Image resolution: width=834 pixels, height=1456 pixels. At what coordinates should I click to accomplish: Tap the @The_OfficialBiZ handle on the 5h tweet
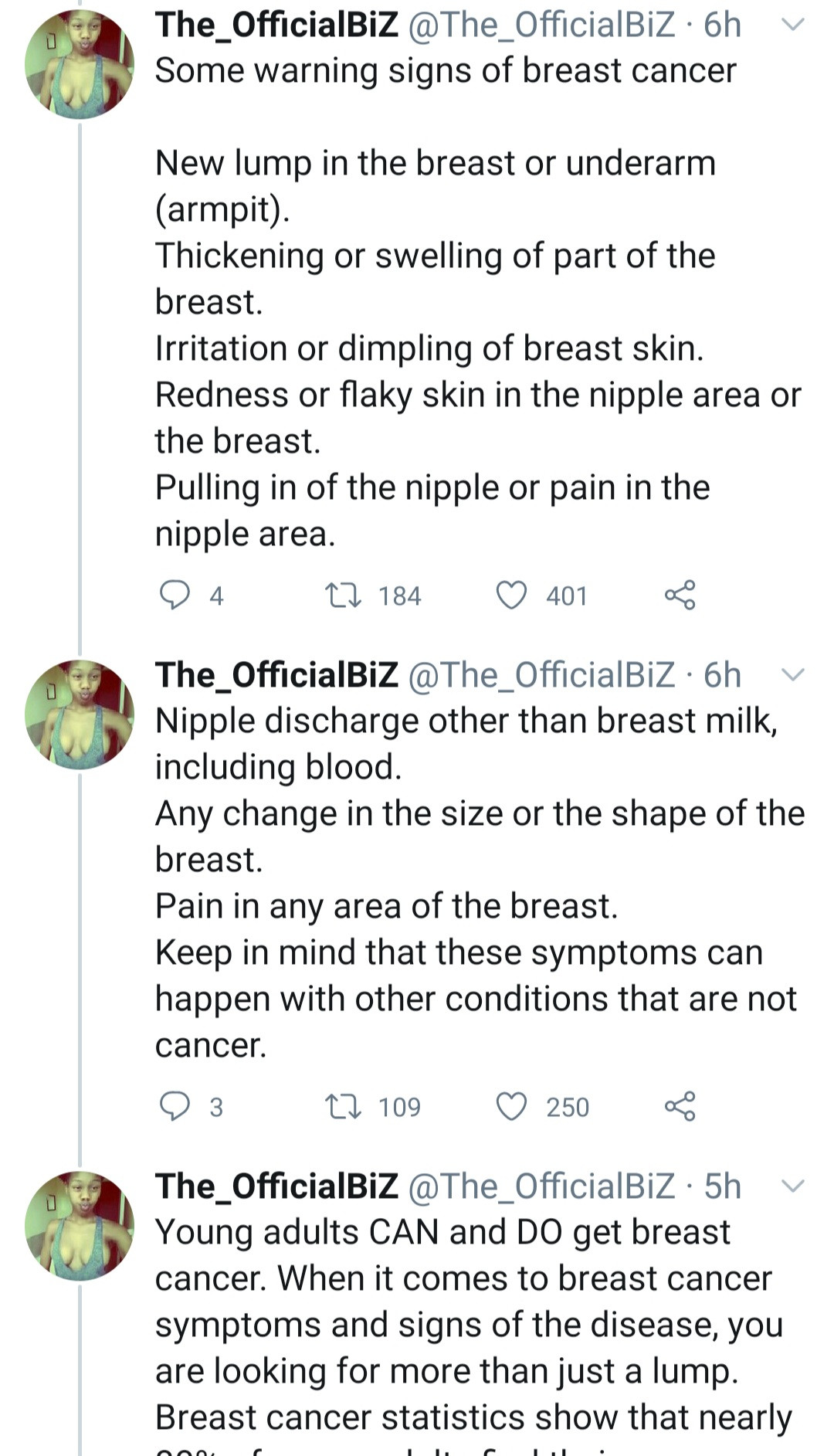tap(541, 1186)
